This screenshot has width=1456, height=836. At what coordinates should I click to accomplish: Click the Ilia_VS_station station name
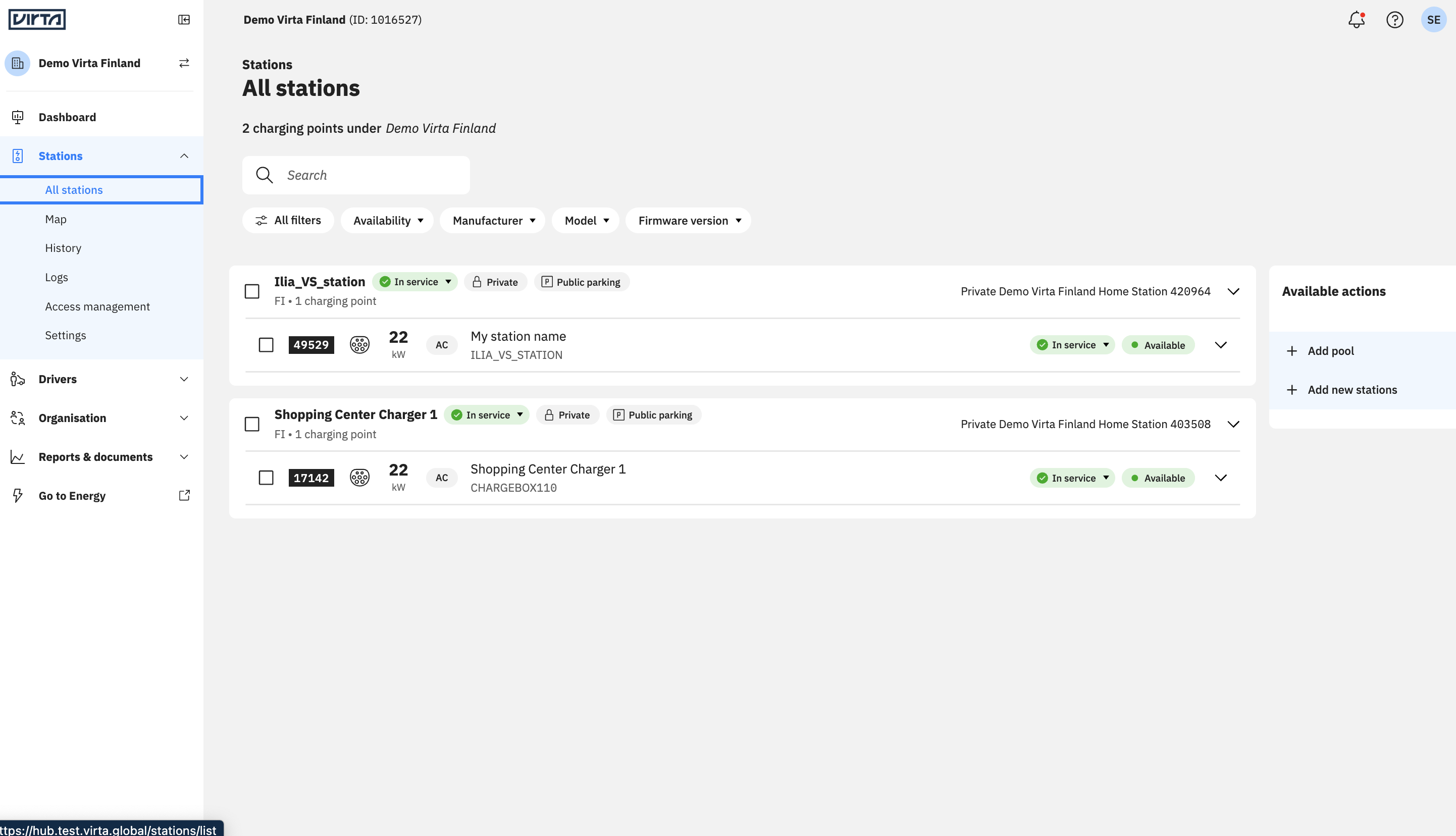320,281
